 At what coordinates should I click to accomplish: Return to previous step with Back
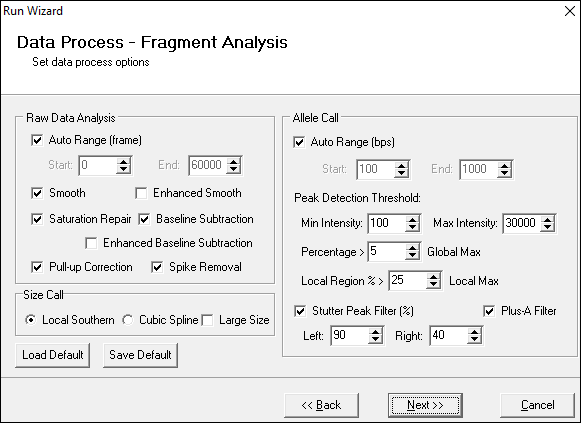[x=321, y=405]
